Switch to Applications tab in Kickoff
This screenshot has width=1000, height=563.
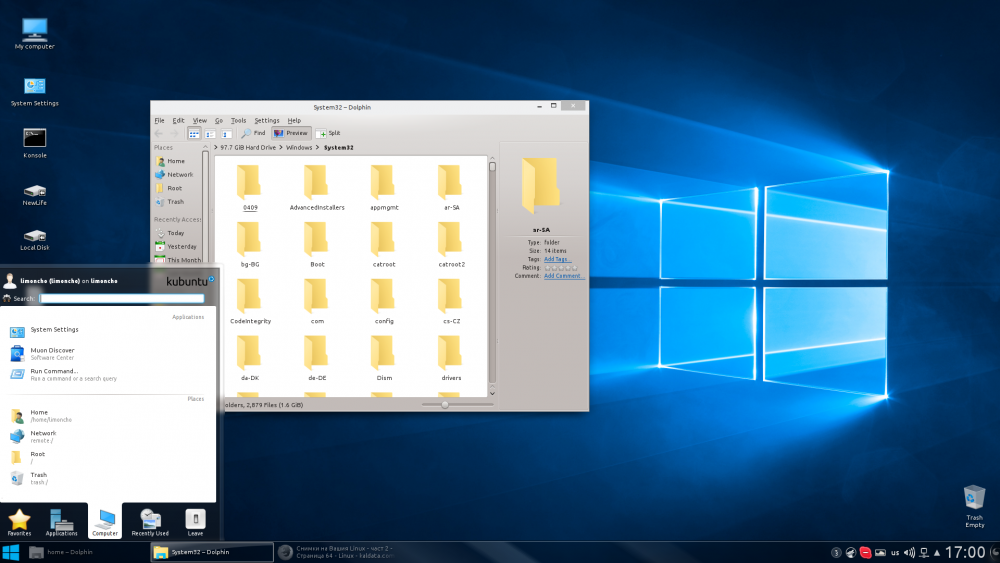pyautogui.click(x=61, y=522)
